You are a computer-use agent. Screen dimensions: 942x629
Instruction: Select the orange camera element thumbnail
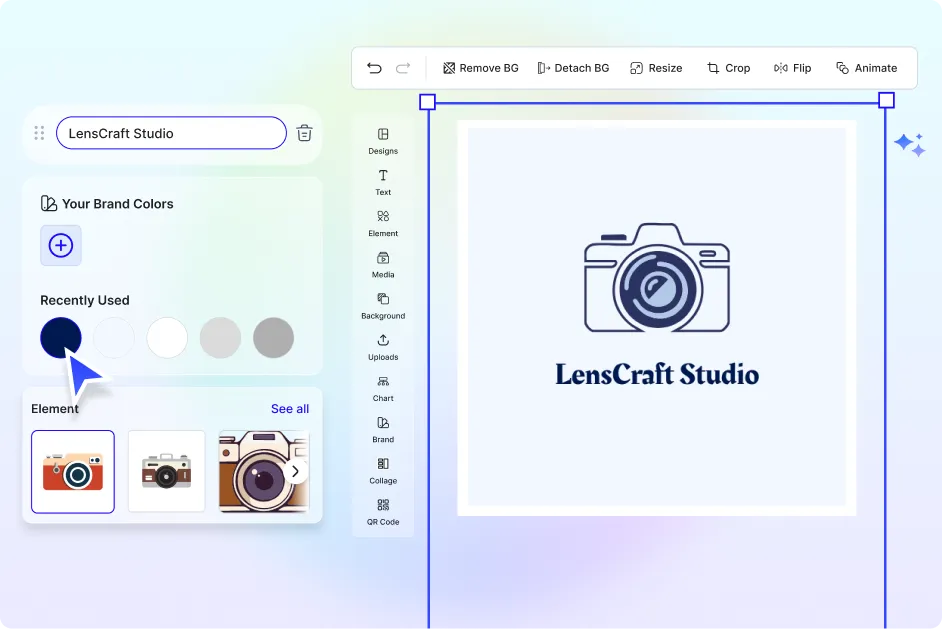click(x=73, y=471)
